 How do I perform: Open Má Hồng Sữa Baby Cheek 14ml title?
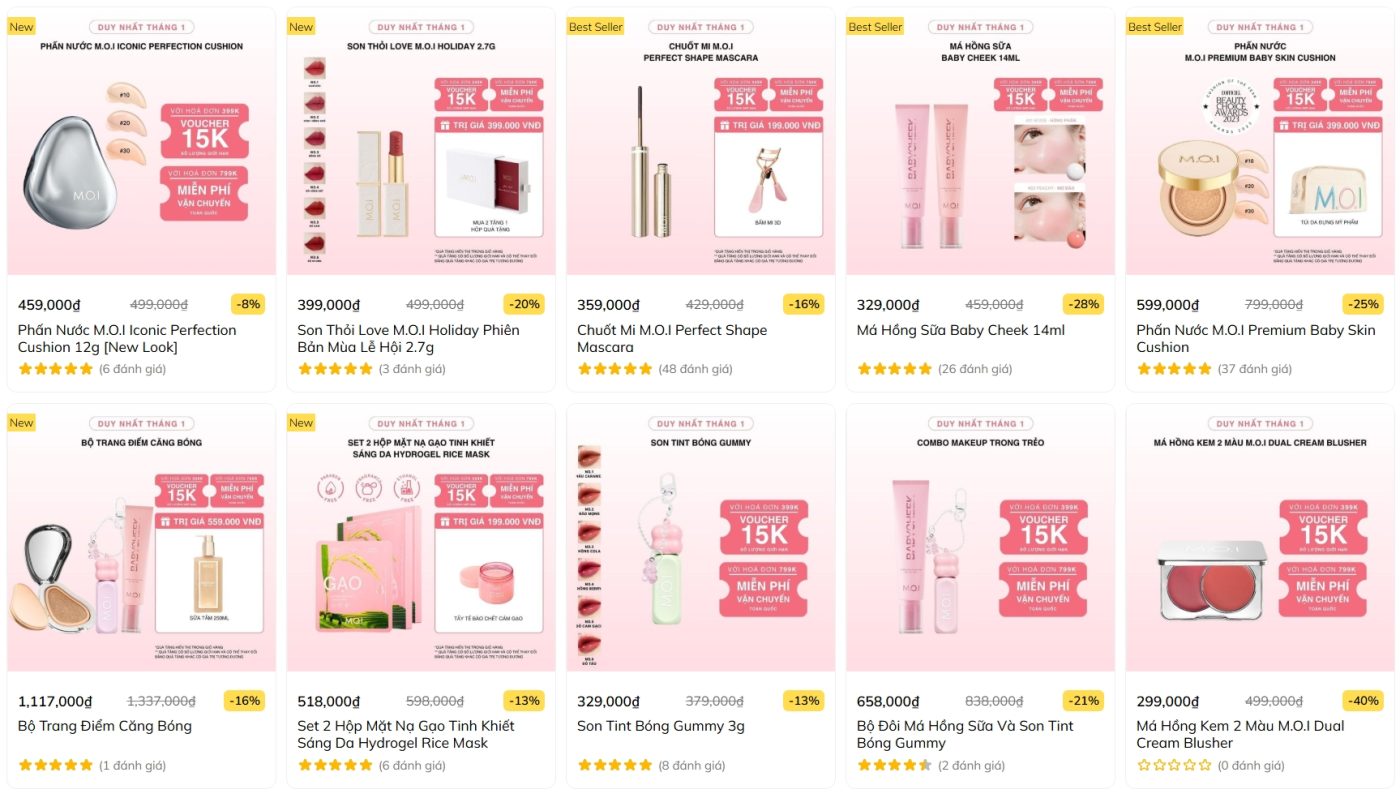pos(960,330)
